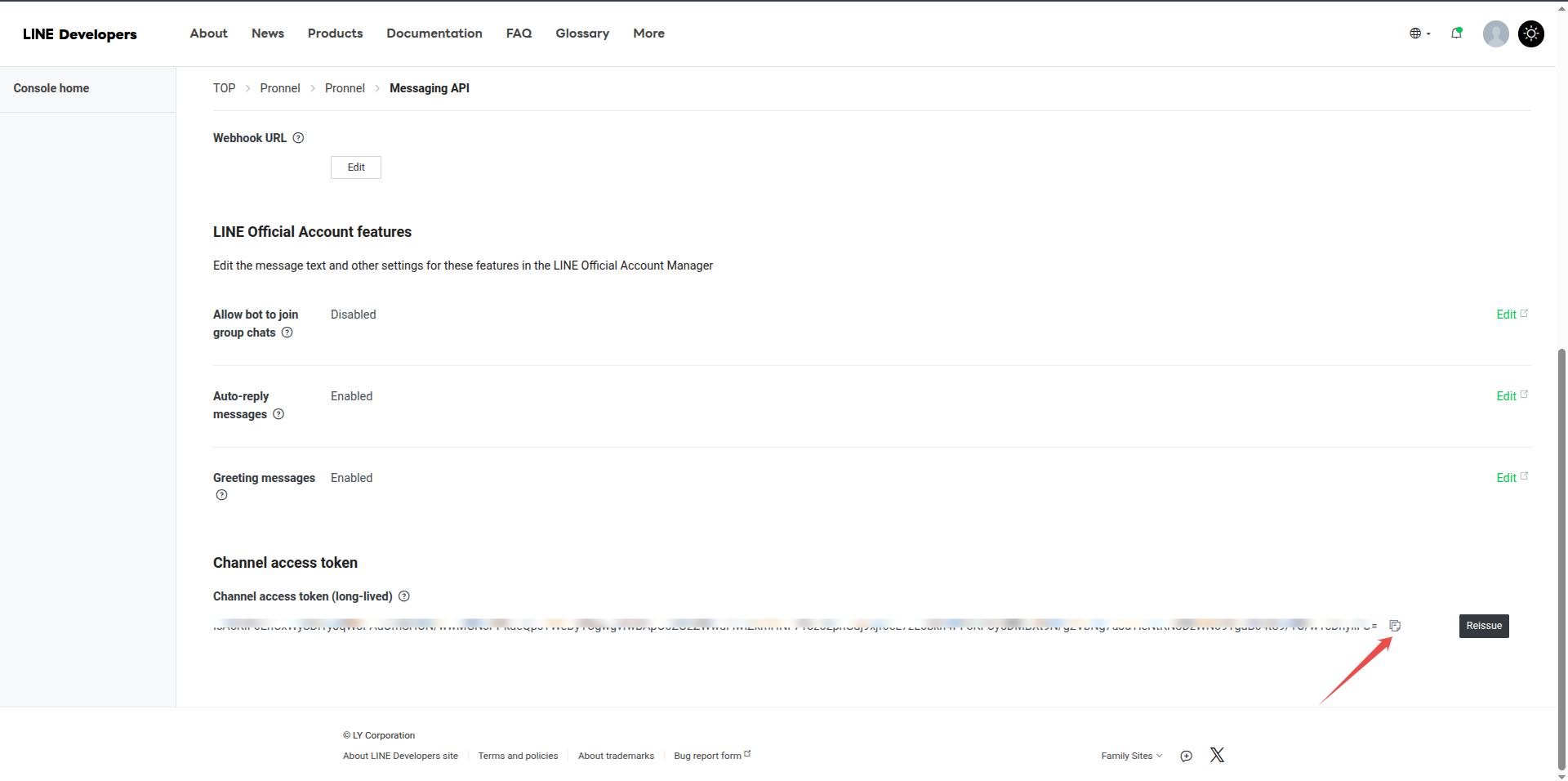Screen dimensions: 1568x781
Task: Expand the Family Sites dropdown
Action: coord(1131,756)
